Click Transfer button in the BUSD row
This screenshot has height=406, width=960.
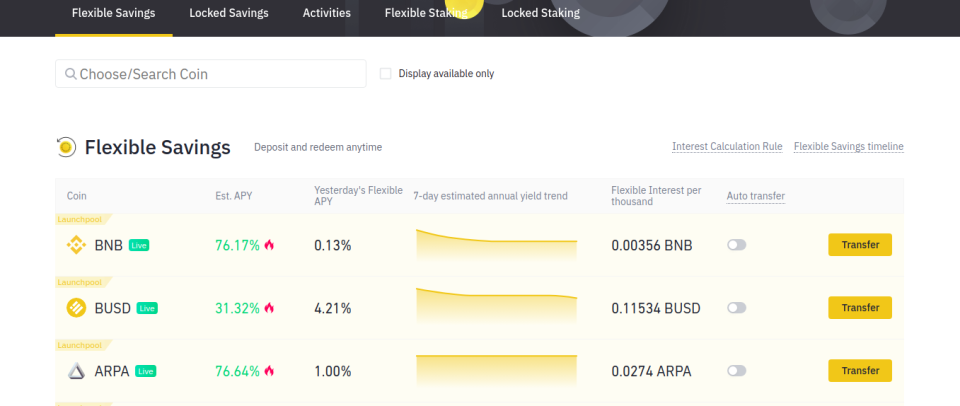(860, 307)
